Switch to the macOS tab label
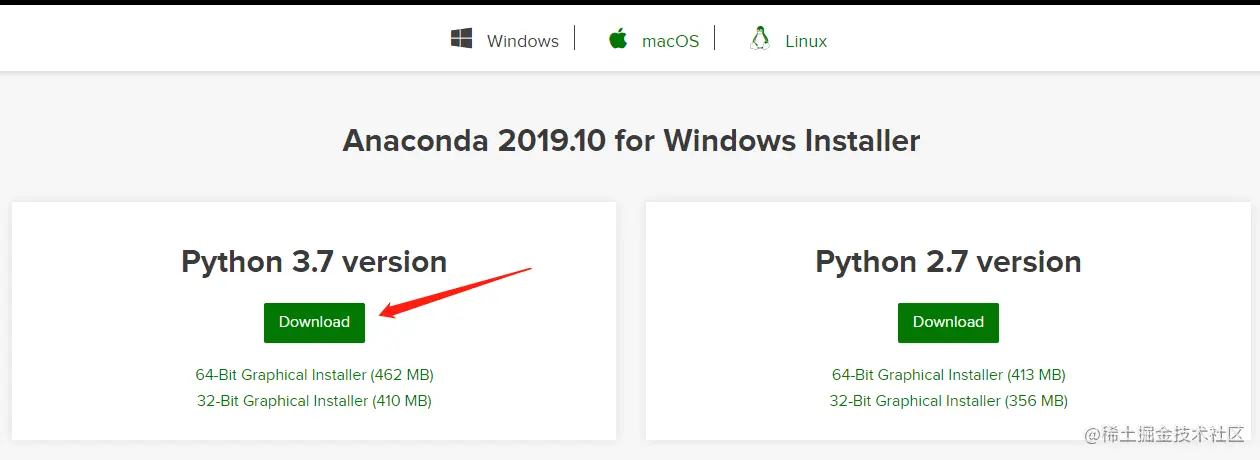The image size is (1260, 460). (x=670, y=41)
